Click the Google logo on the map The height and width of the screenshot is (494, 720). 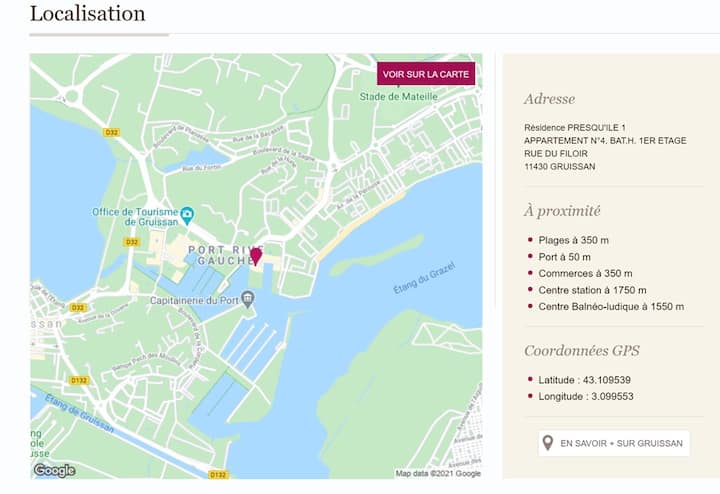pyautogui.click(x=54, y=470)
